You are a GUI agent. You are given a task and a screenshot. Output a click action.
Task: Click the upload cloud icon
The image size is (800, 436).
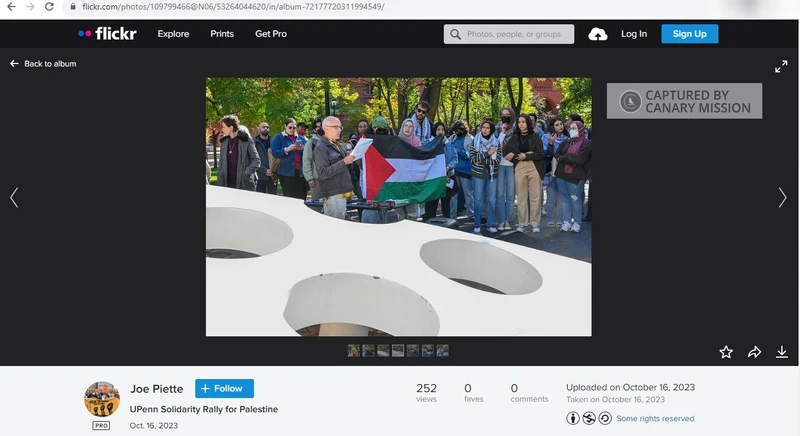[598, 34]
